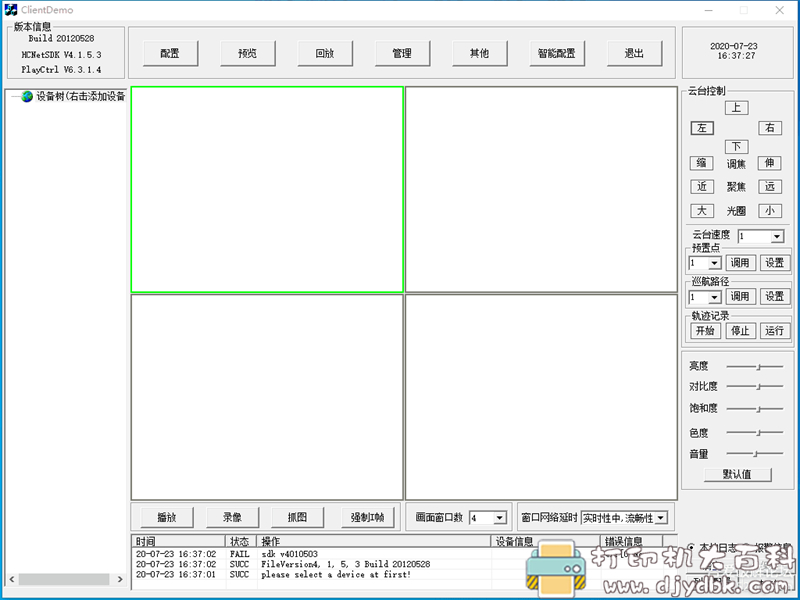The width and height of the screenshot is (800, 600).
Task: Open the 管理 management section
Action: pyautogui.click(x=403, y=53)
